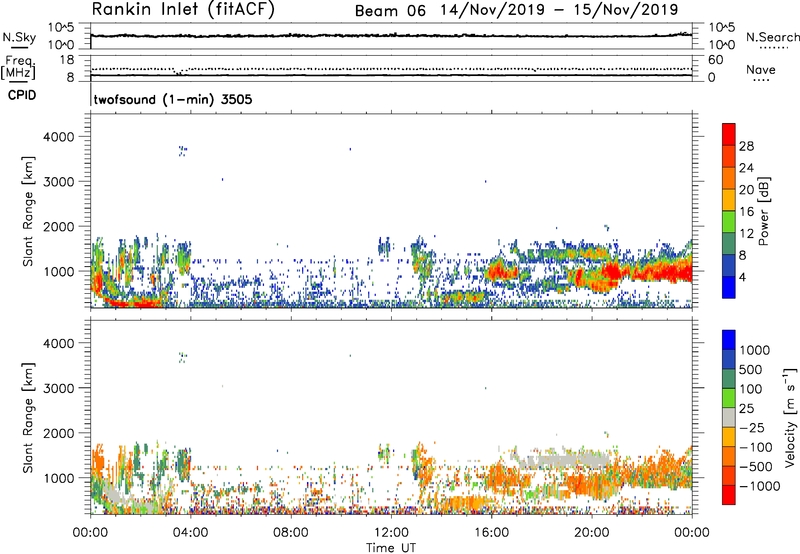Viewport: 800px width, 554px height.
Task: Click the "3000" range tick of the power panel
Action: tap(59, 182)
